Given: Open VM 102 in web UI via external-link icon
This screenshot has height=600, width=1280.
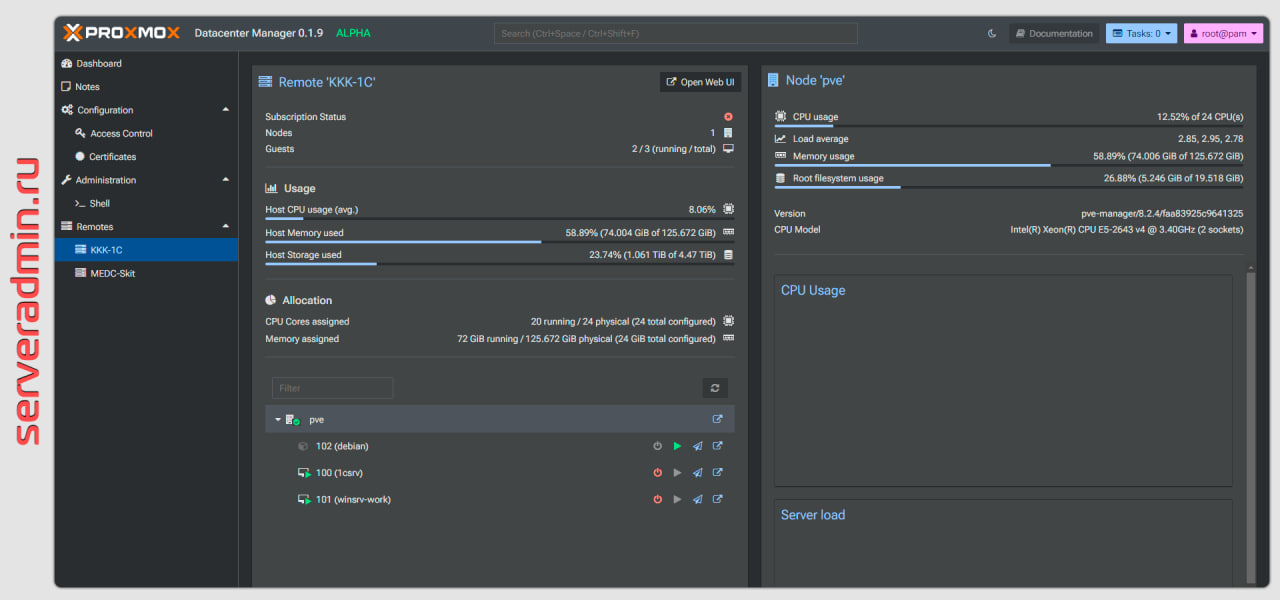Looking at the screenshot, I should tap(717, 446).
